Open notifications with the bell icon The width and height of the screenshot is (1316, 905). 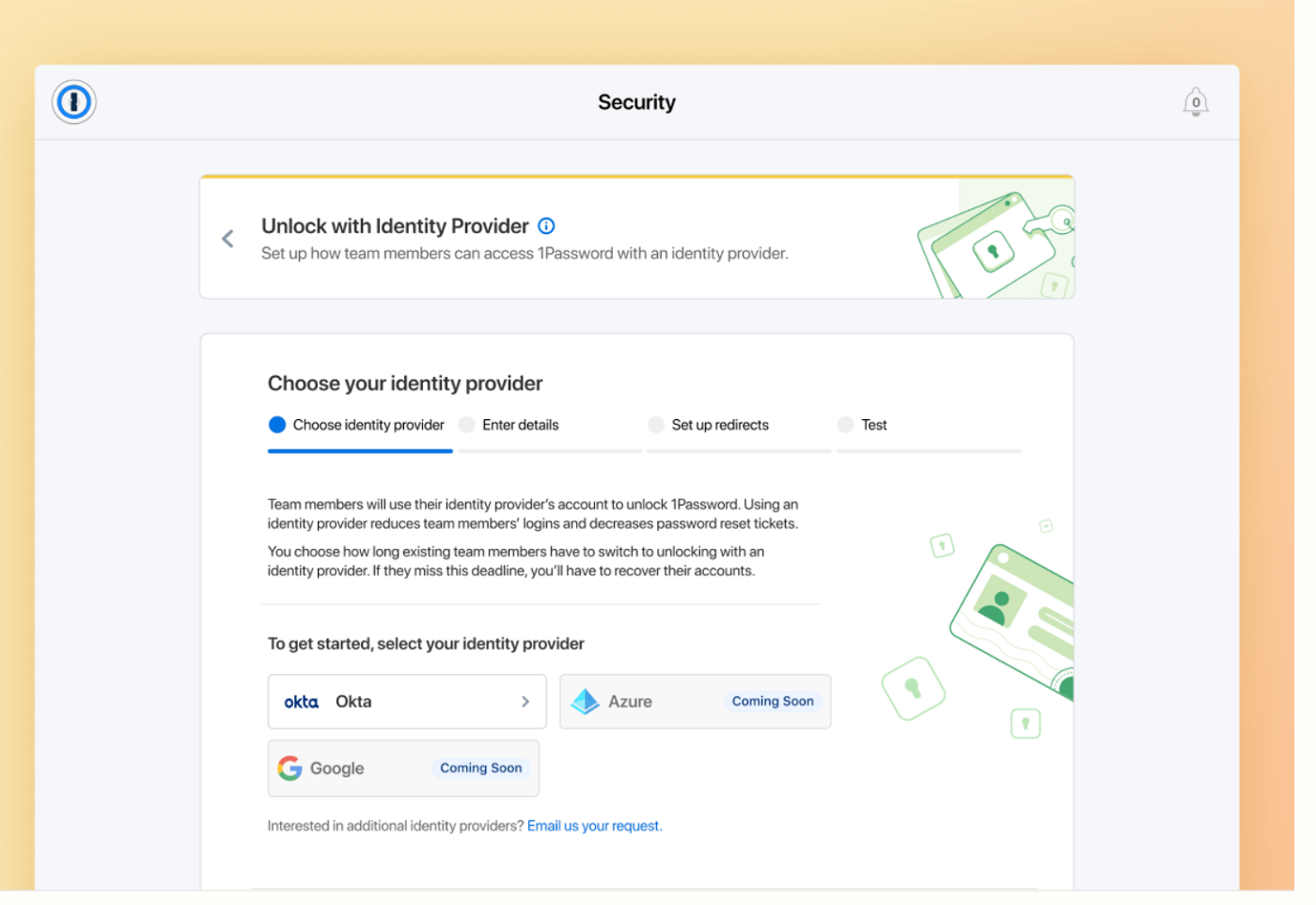[x=1195, y=101]
